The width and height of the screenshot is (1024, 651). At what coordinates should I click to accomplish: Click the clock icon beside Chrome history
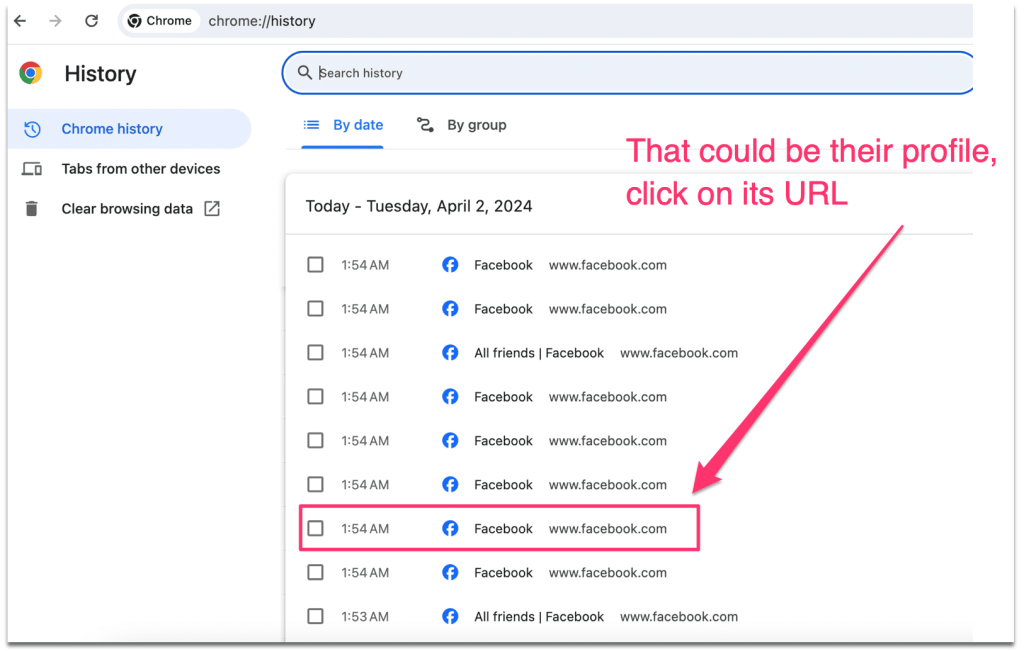pyautogui.click(x=32, y=129)
